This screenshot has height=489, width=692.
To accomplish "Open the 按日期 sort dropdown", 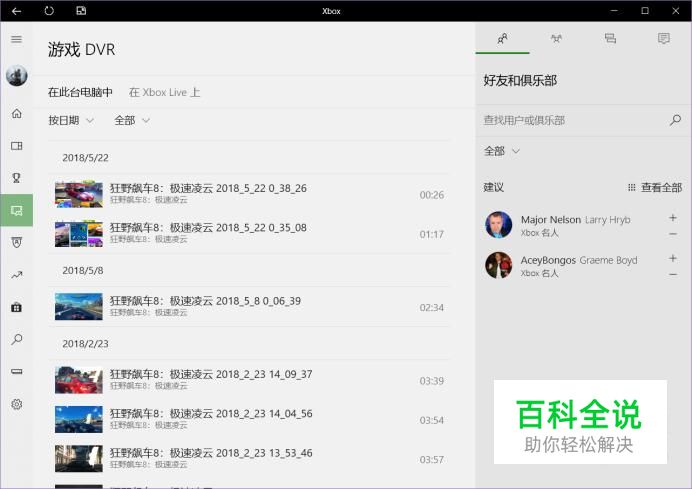I will (71, 120).
